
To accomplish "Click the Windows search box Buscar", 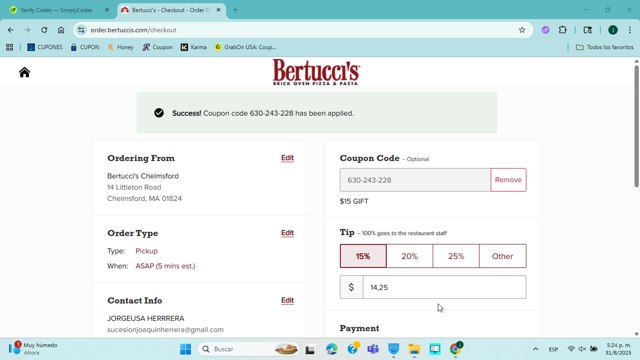I will pyautogui.click(x=248, y=349).
